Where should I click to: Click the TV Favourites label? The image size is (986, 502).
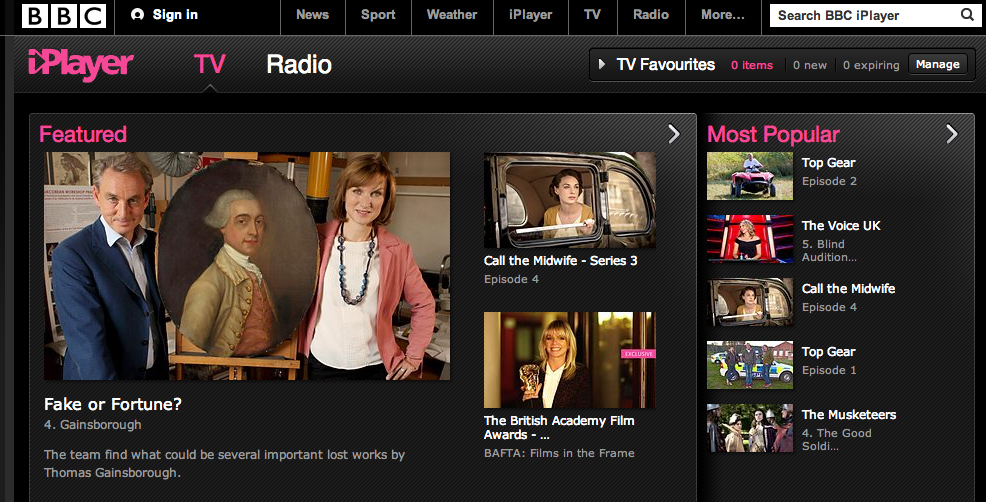[x=665, y=64]
